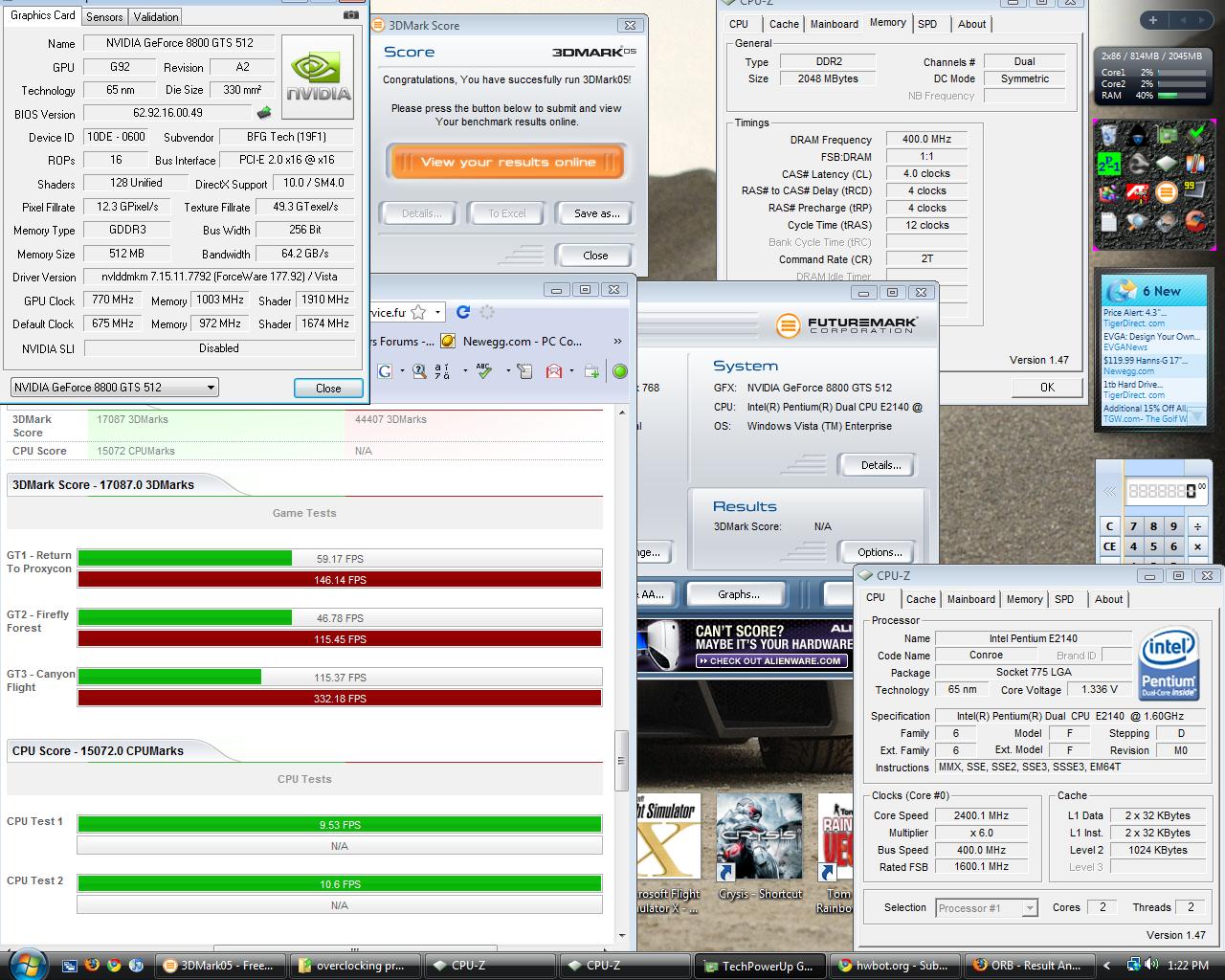Viewport: 1225px width, 980px height.
Task: Click the sidebar add gadget plus button
Action: (1152, 20)
